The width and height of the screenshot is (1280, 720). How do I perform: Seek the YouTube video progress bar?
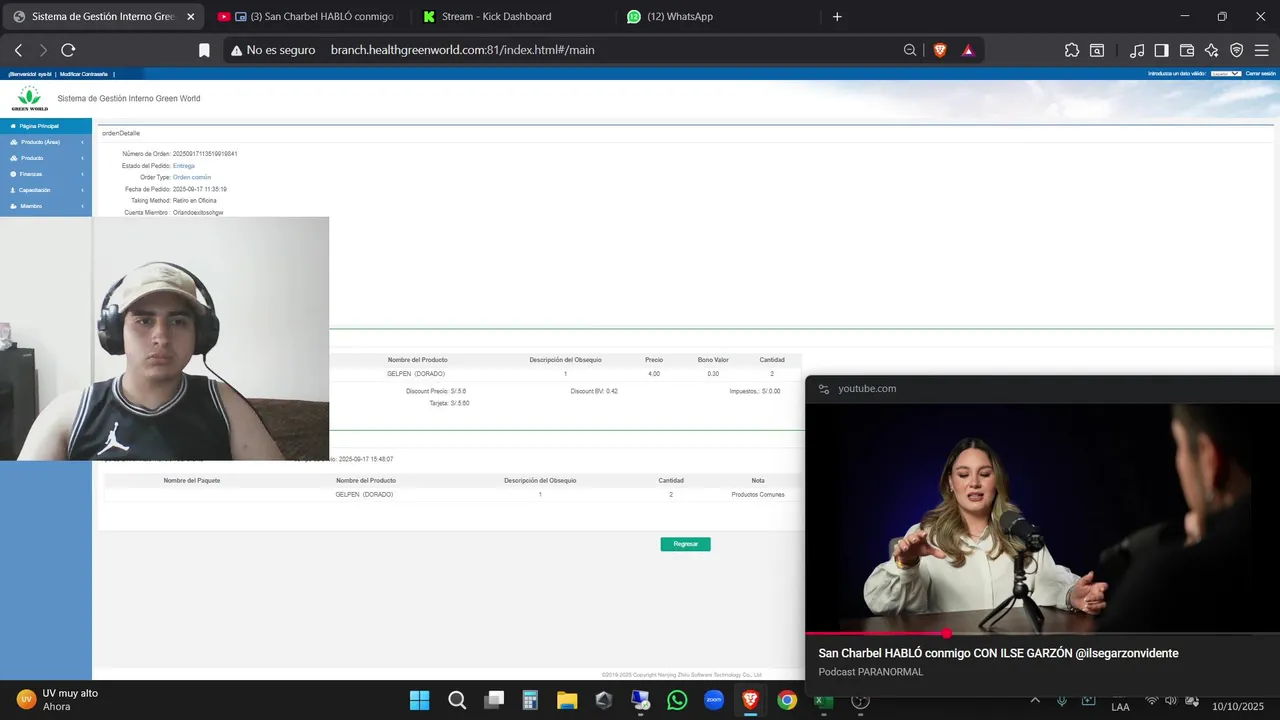pos(1042,633)
